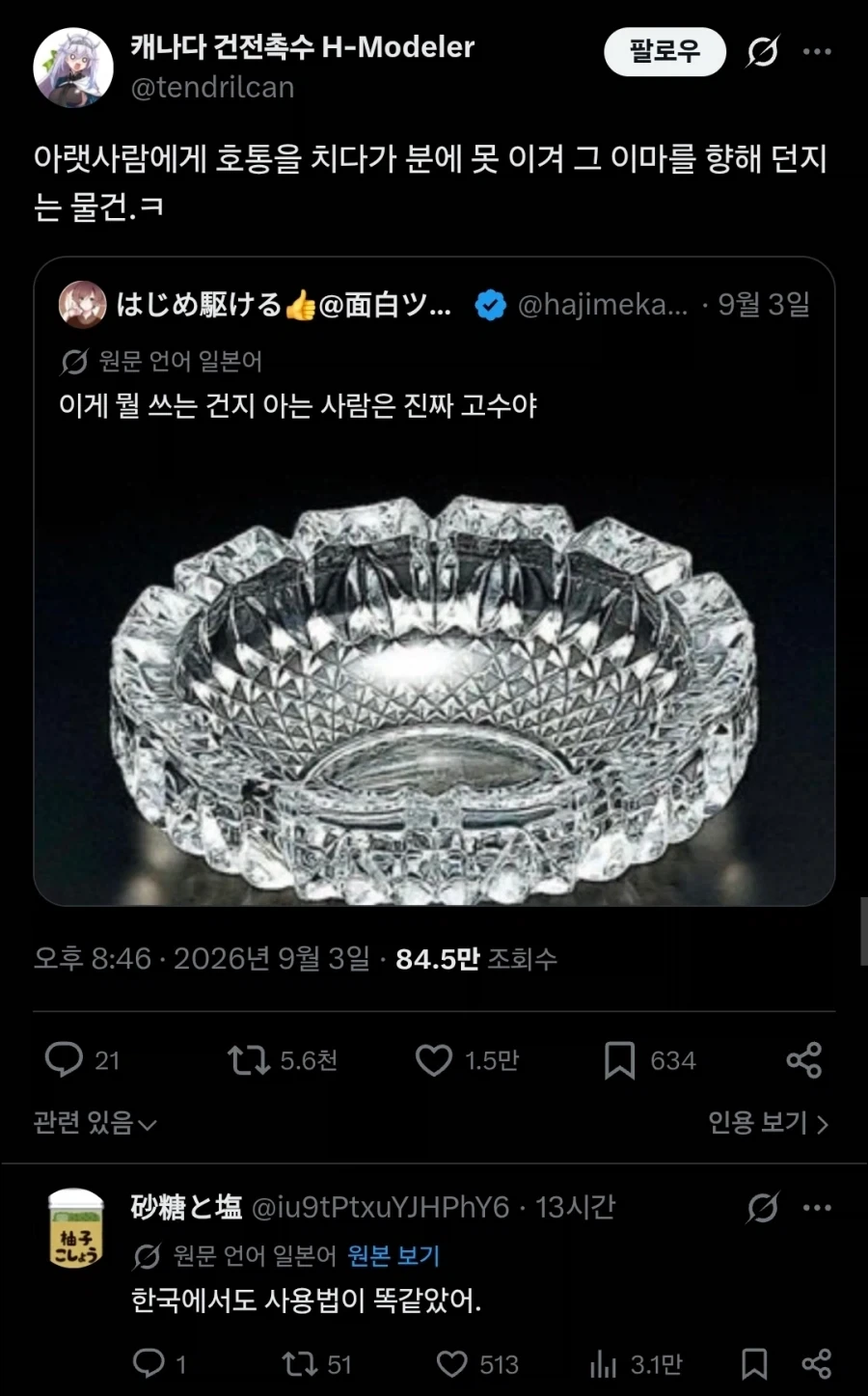Like the reply with 513 hearts
Viewport: 868px width, 1396px height.
[451, 1363]
